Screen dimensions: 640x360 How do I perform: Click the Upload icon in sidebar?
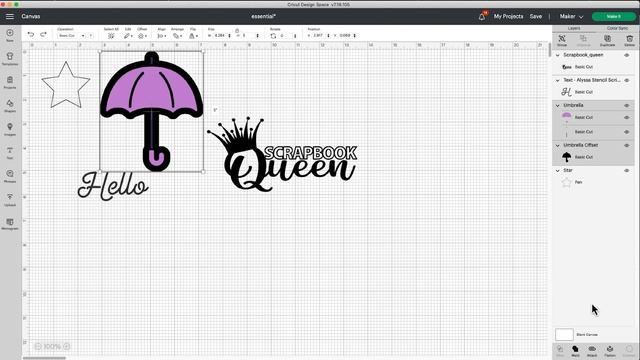[x=10, y=197]
